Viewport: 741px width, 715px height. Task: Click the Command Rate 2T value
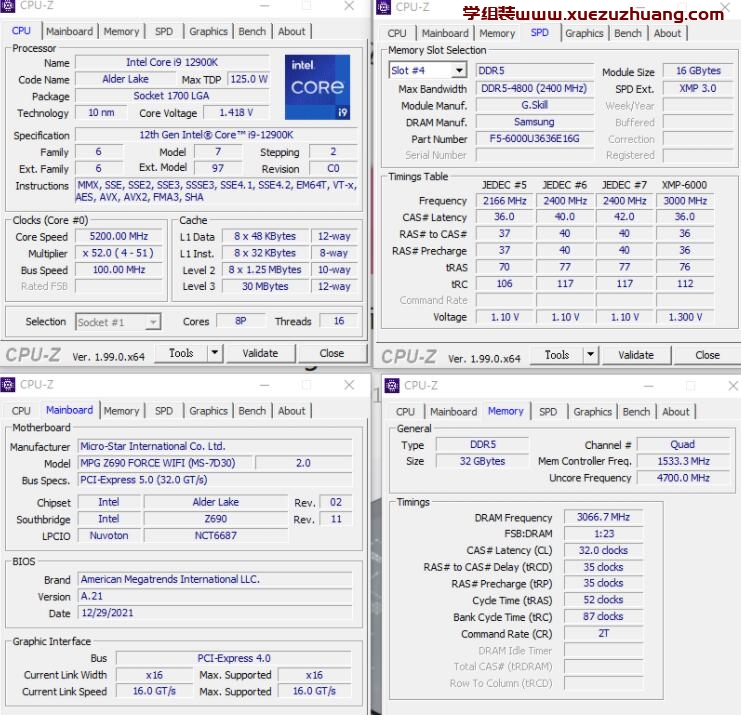(603, 634)
